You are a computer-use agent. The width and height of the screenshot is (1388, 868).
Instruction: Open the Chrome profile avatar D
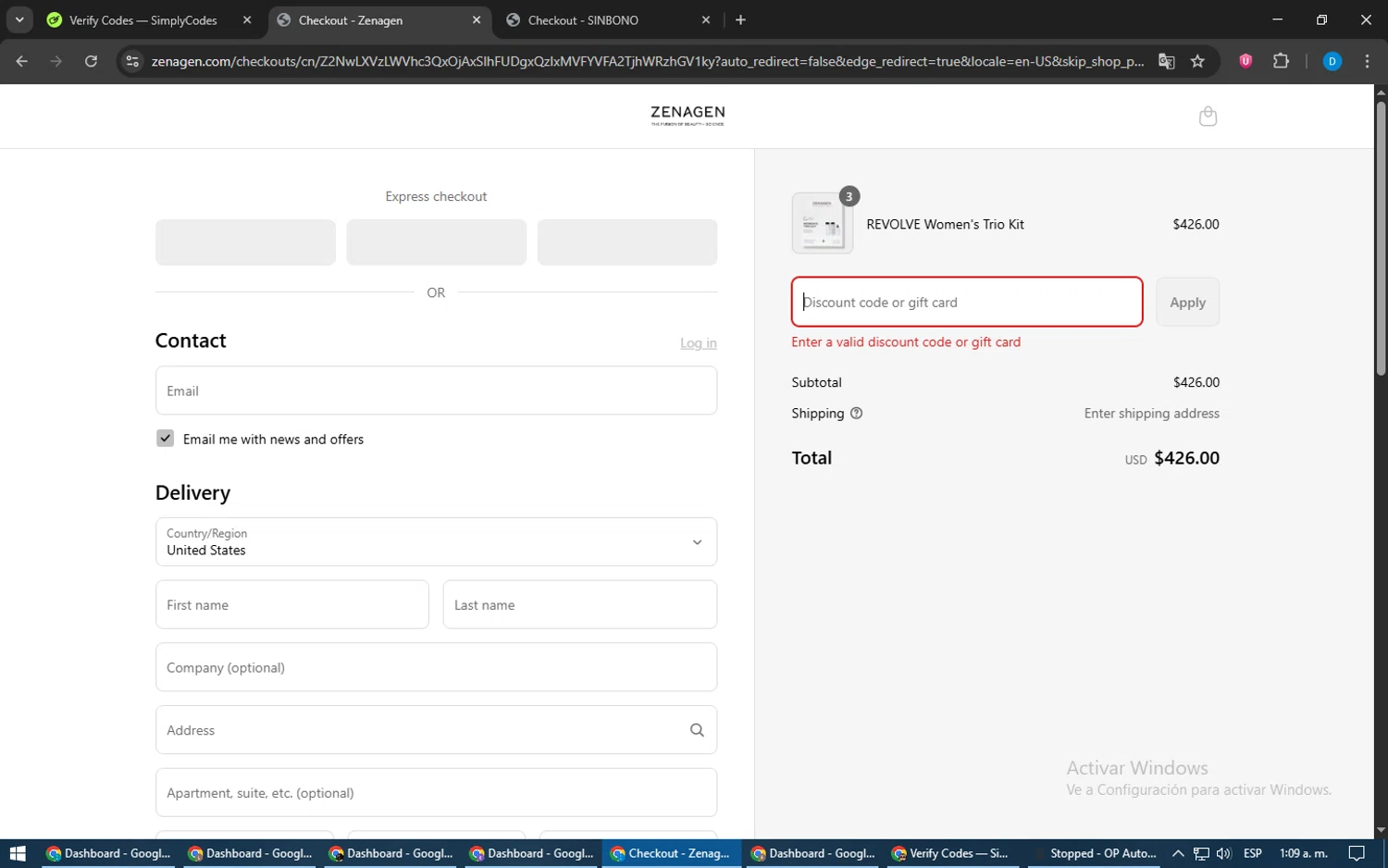[1332, 61]
